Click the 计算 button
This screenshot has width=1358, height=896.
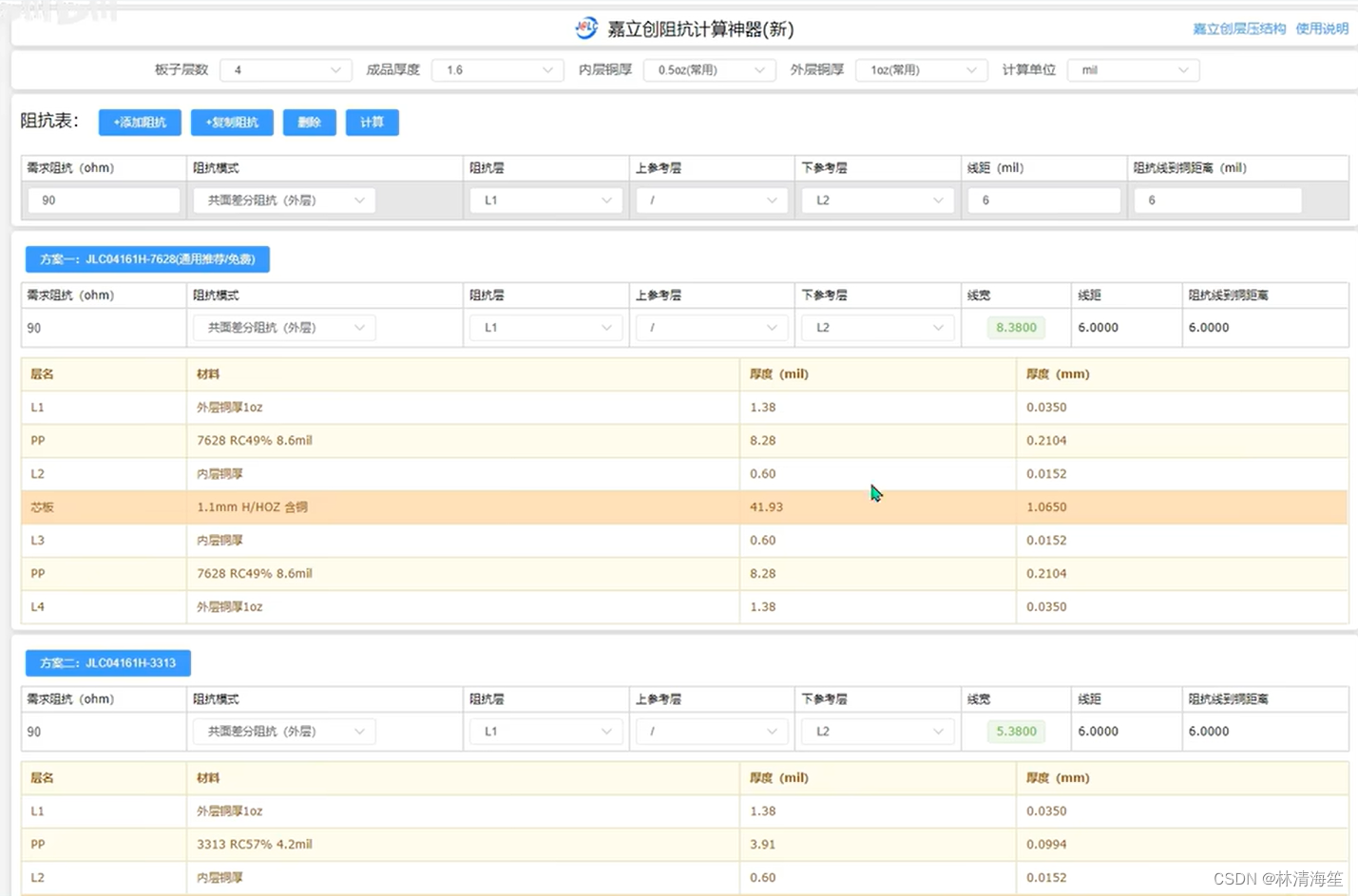tap(373, 123)
